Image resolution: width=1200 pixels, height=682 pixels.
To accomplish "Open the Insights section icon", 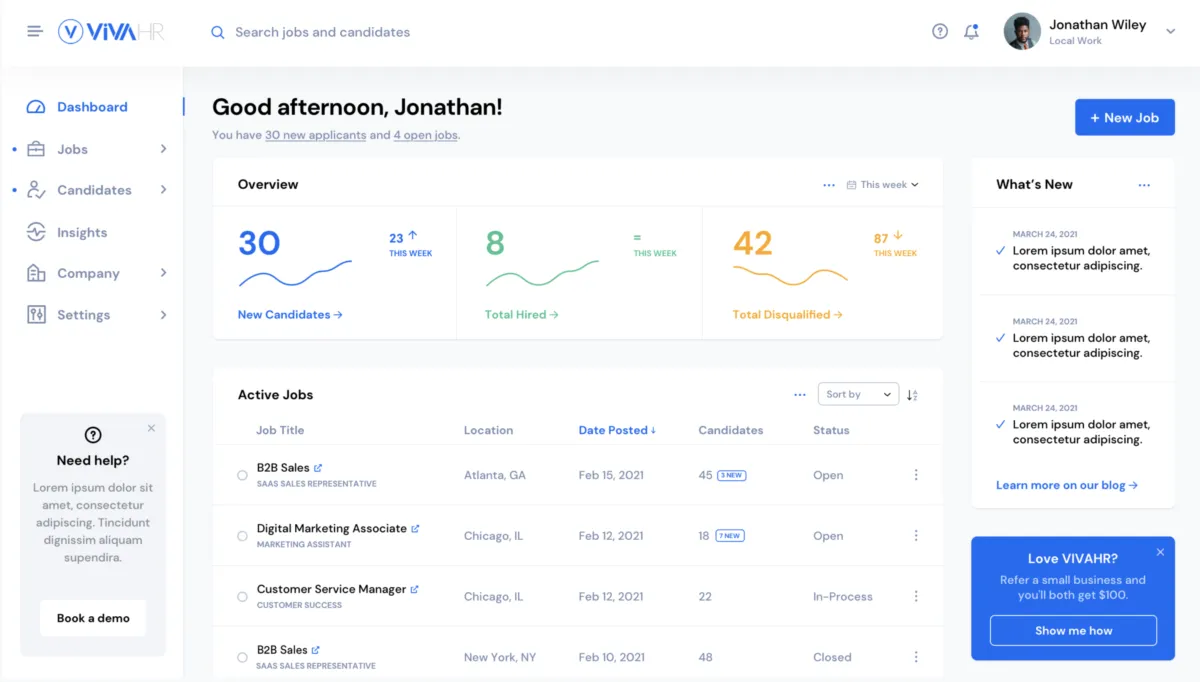I will coord(35,231).
